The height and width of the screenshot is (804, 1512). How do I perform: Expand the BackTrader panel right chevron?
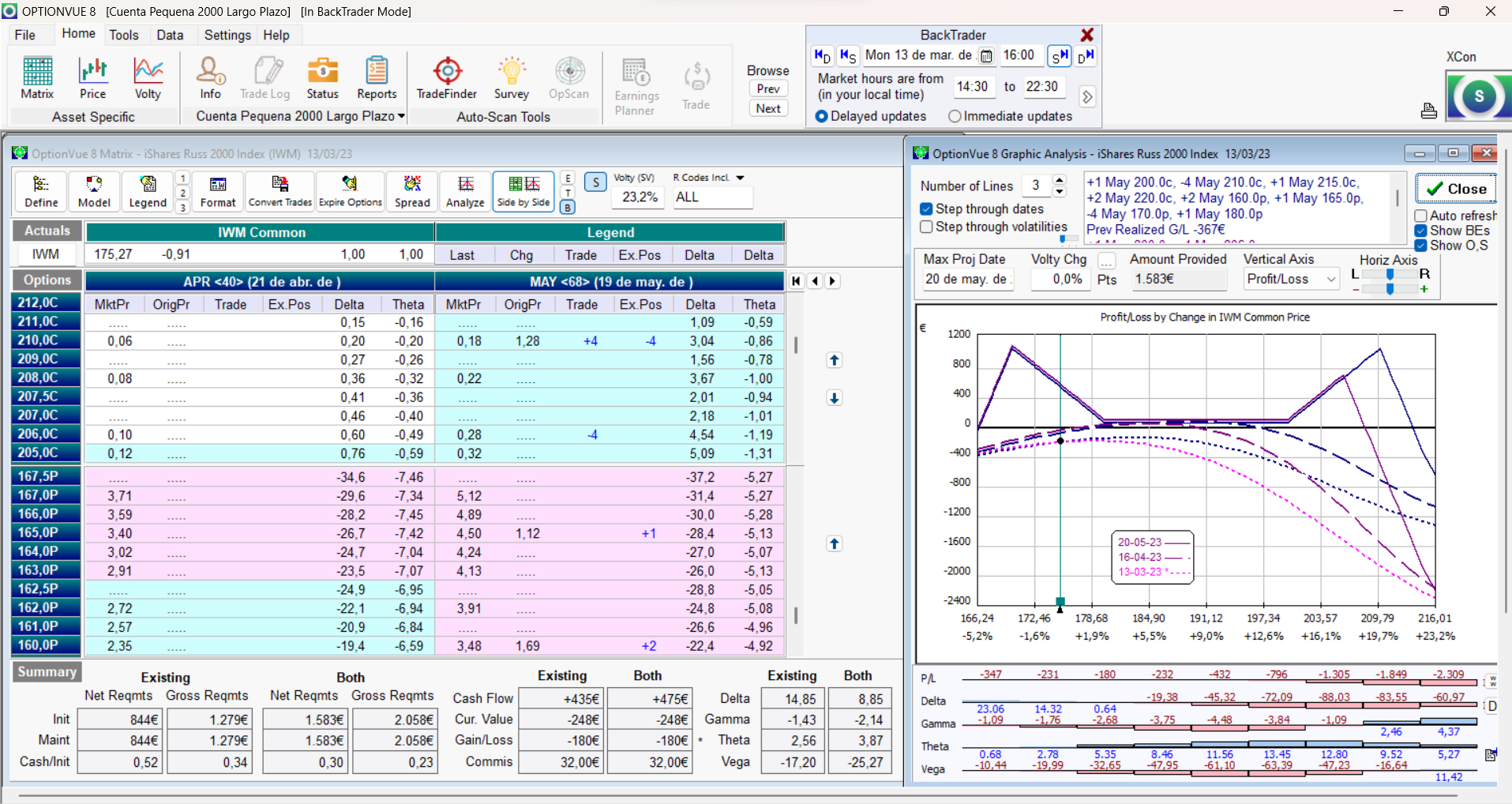1087,96
